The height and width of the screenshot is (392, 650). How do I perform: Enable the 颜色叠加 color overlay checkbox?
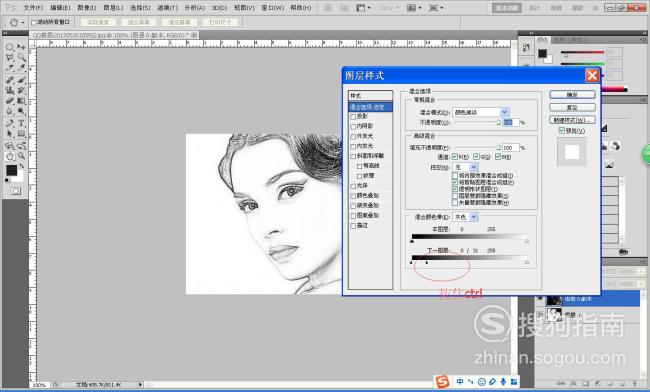[353, 196]
